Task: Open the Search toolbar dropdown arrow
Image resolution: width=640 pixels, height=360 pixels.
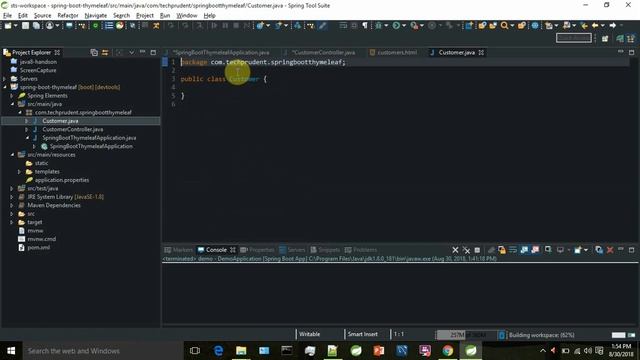Action: (x=512, y=26)
